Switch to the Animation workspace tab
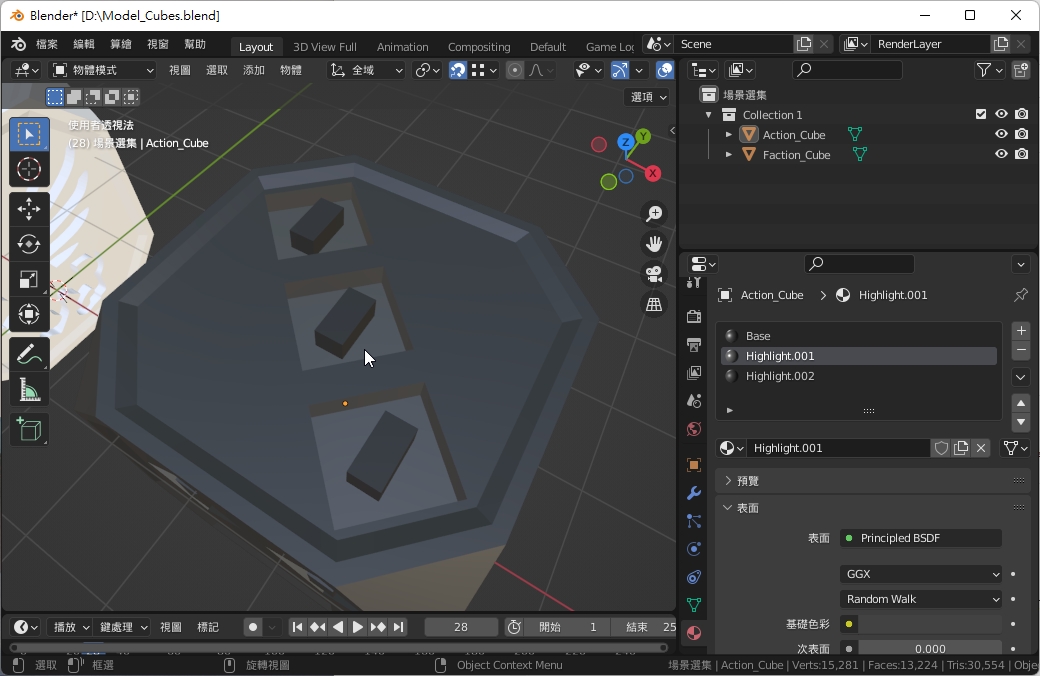Viewport: 1040px width, 676px height. pos(402,47)
